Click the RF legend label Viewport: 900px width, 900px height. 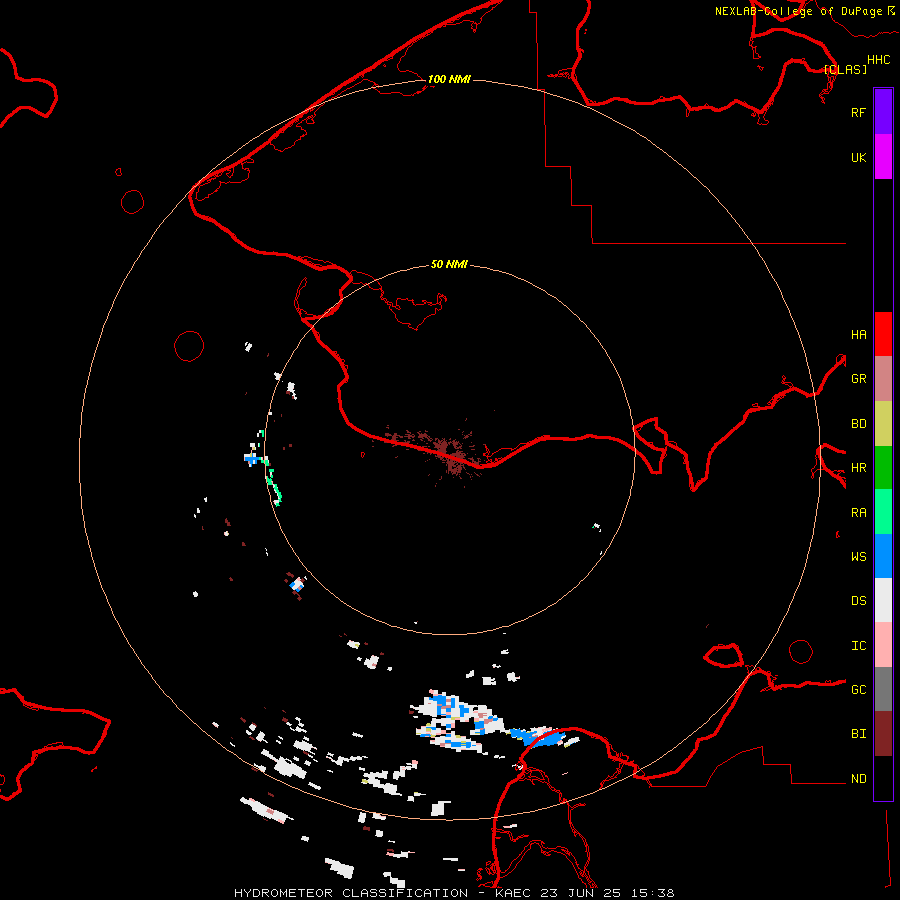(x=858, y=112)
